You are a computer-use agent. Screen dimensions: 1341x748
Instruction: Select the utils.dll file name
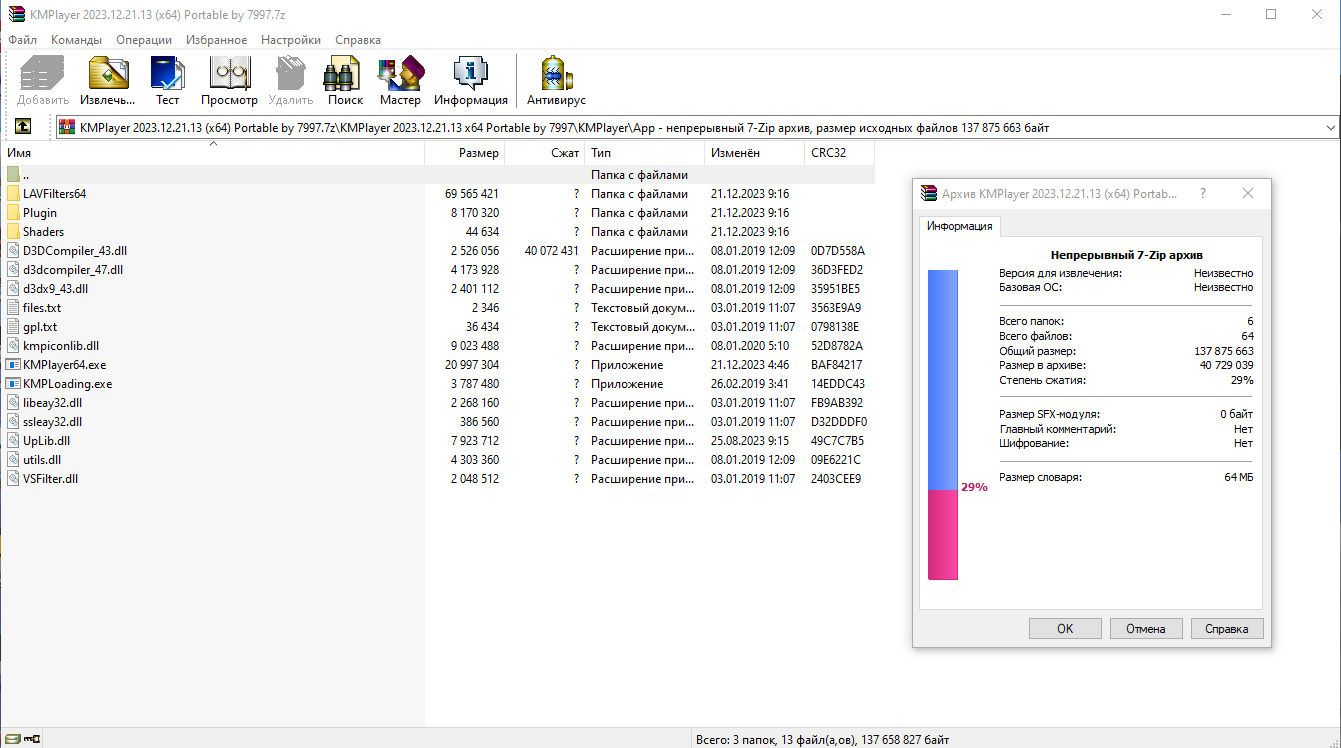click(x=44, y=460)
